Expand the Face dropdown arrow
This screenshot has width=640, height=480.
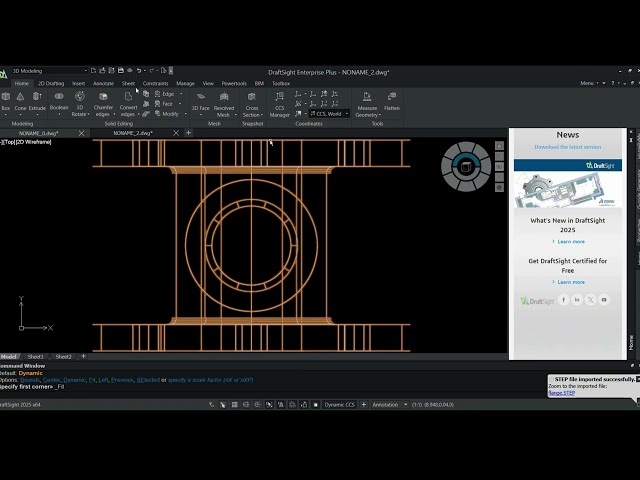180,104
